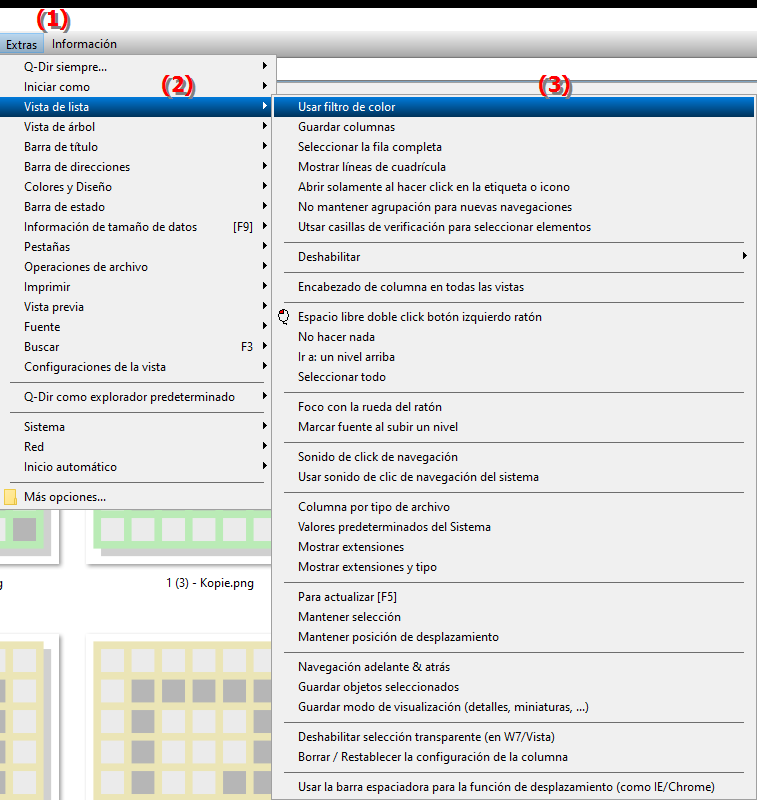Toggle casillas de verificación para seleccionar elementos
The image size is (757, 800).
[514, 227]
